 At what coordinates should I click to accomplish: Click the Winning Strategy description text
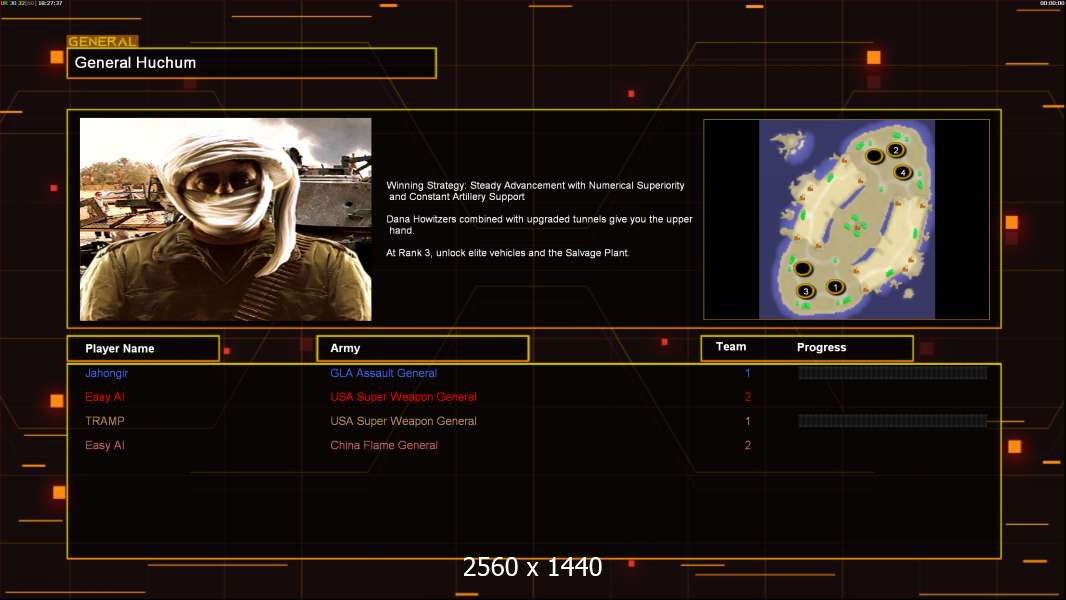click(535, 191)
